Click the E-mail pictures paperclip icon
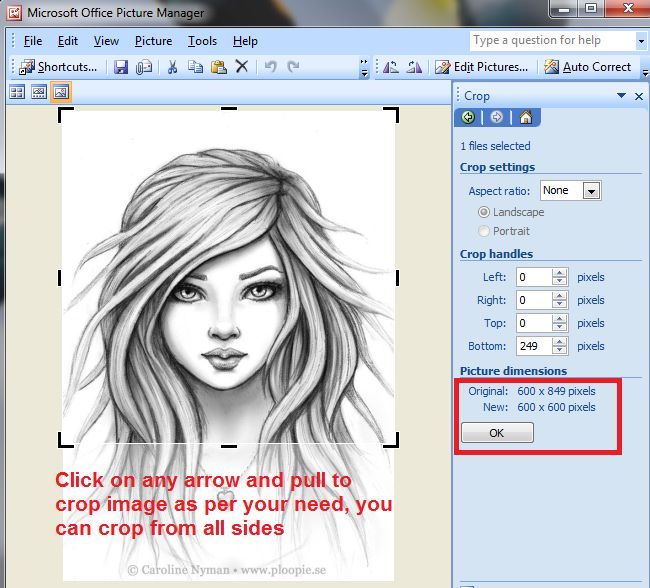 click(144, 67)
